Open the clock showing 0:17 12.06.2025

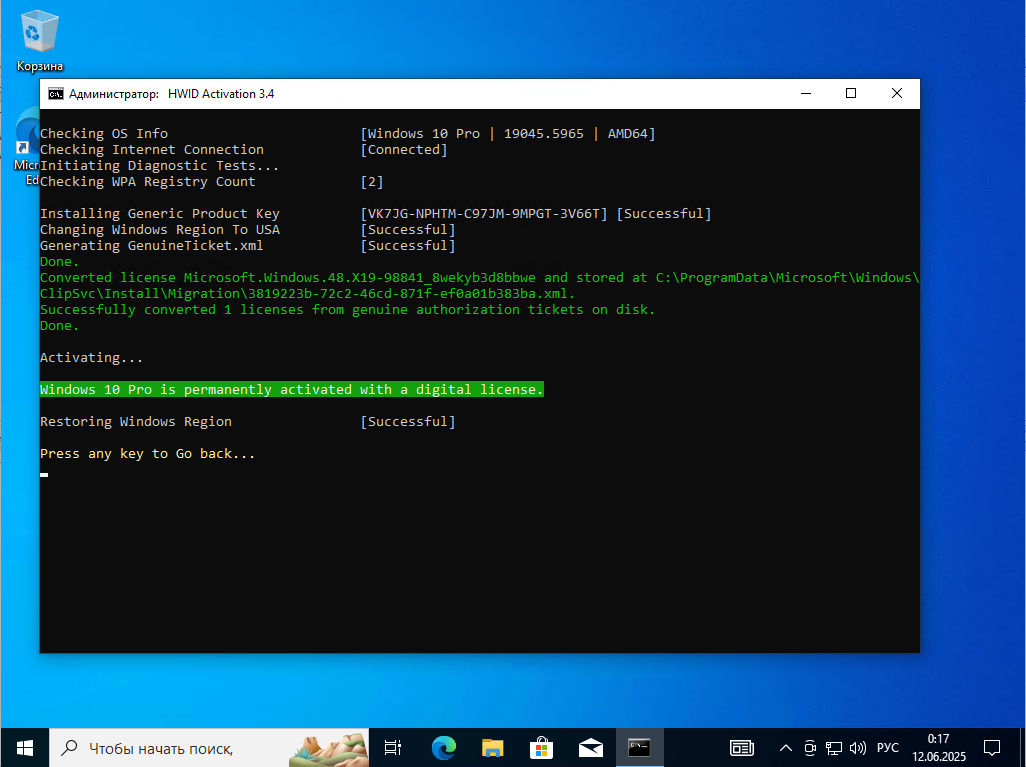click(x=939, y=747)
